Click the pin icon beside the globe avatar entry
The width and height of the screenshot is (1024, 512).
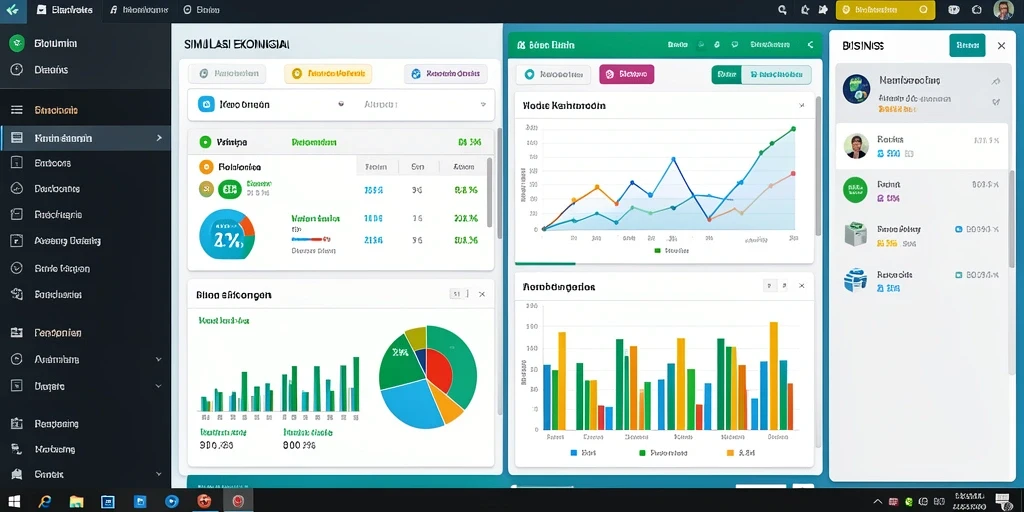995,82
